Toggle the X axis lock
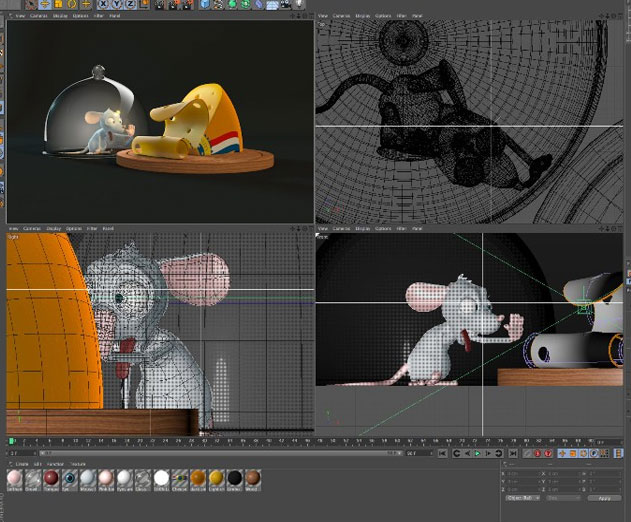This screenshot has width=631, height=522. tap(103, 4)
